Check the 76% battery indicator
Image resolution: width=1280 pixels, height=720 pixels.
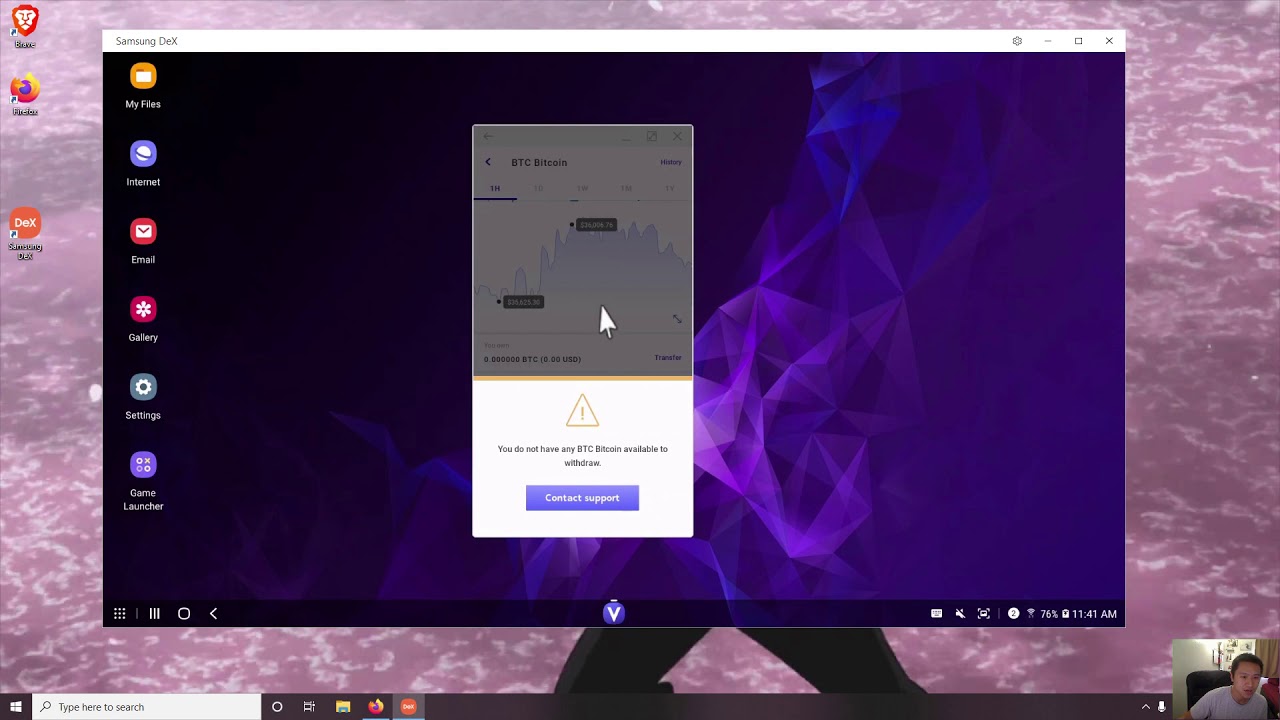[1054, 614]
